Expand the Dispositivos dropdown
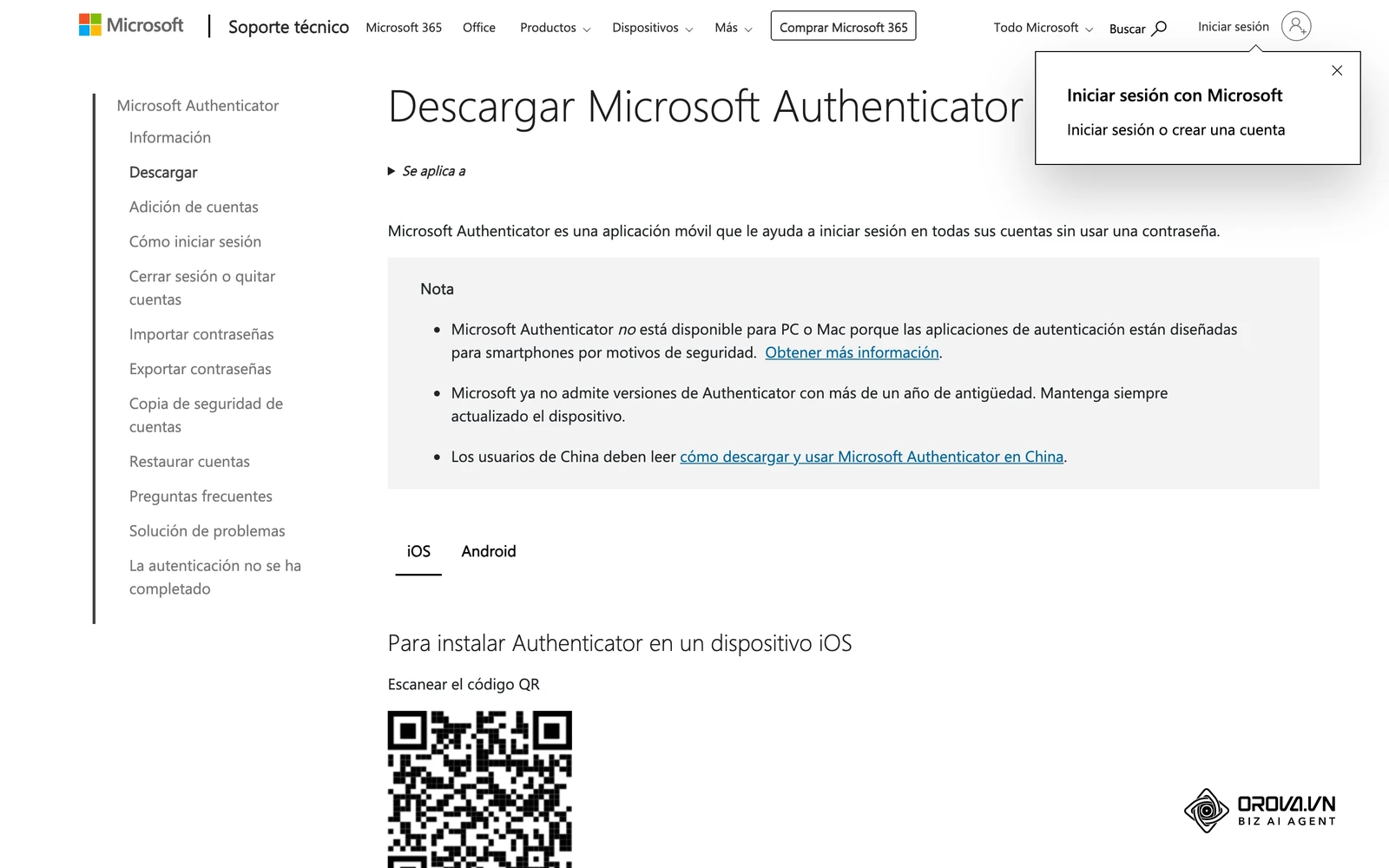Screen dimensions: 1389x868 [x=652, y=28]
